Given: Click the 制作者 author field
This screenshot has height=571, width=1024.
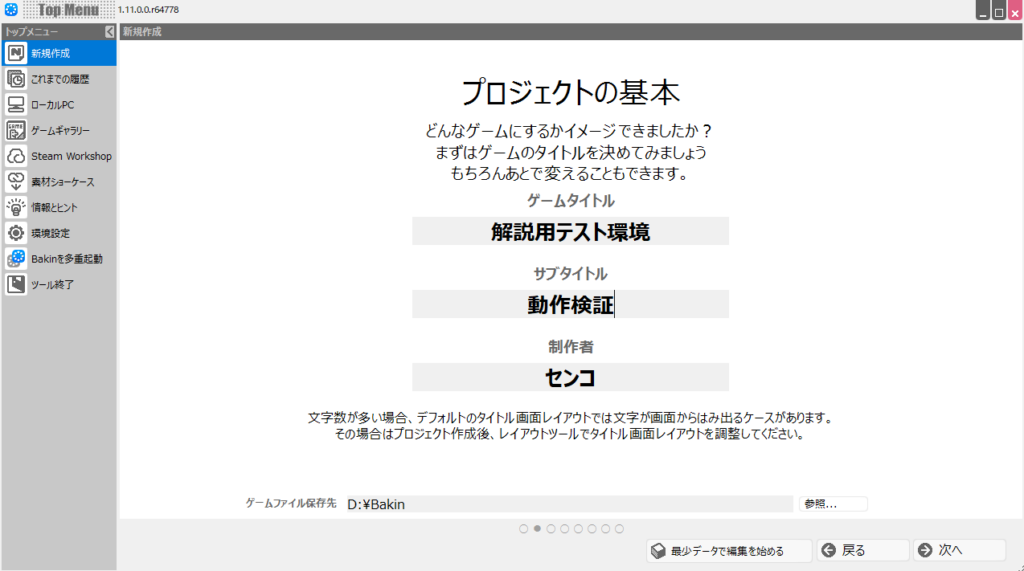Looking at the screenshot, I should point(570,378).
